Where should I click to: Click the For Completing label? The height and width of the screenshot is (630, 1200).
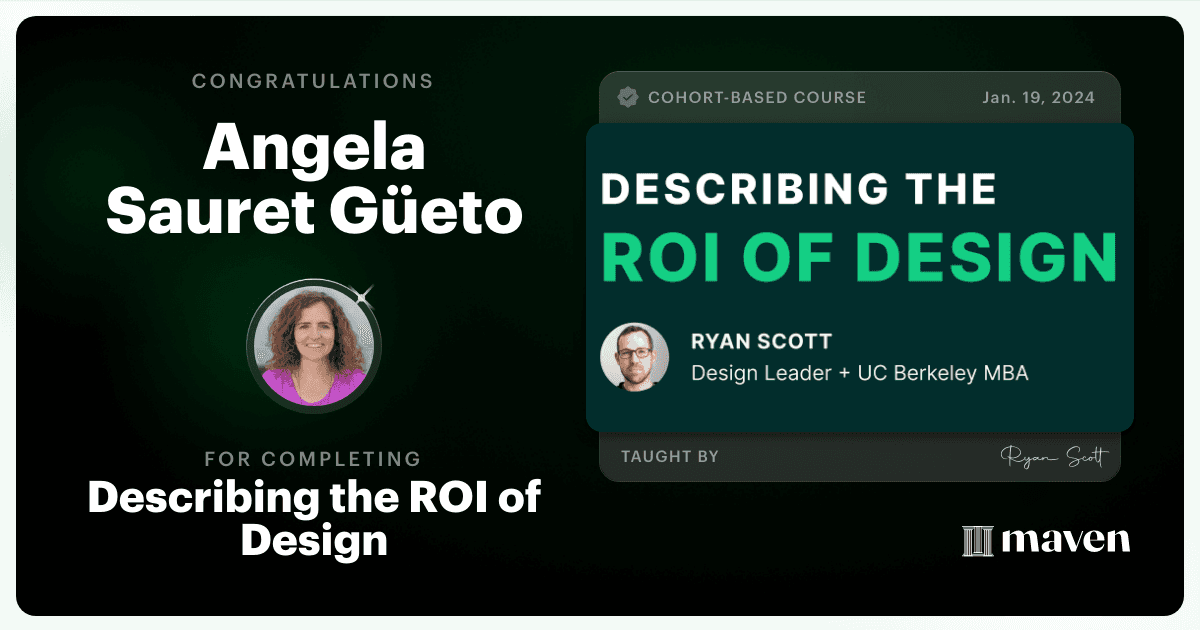click(313, 459)
